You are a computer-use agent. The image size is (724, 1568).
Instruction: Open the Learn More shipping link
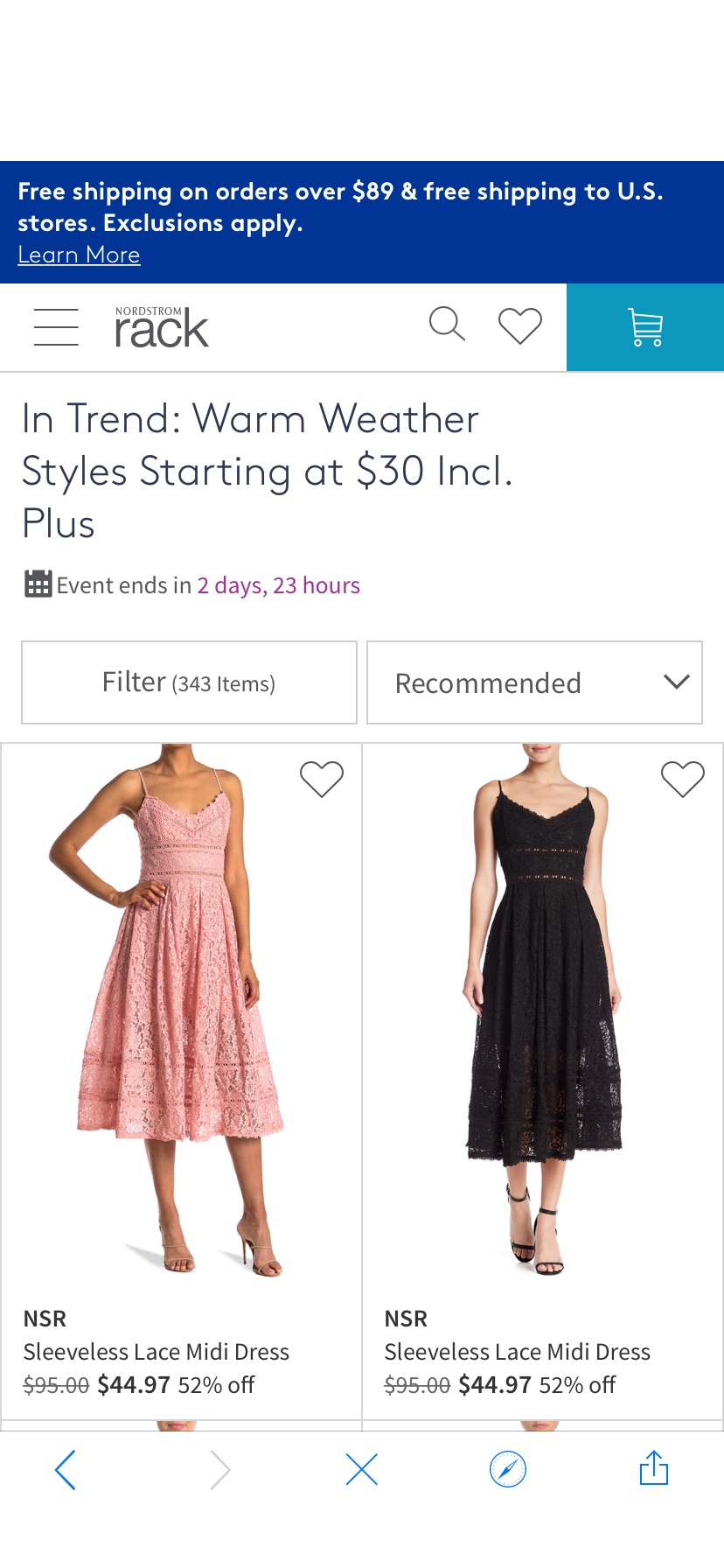point(78,255)
